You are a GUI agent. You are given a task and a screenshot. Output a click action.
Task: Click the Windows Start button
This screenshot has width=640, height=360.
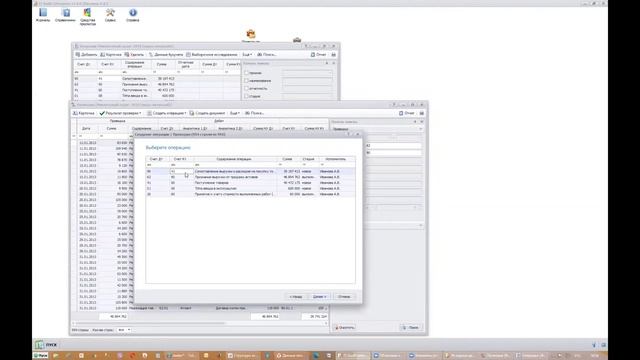coord(40,356)
